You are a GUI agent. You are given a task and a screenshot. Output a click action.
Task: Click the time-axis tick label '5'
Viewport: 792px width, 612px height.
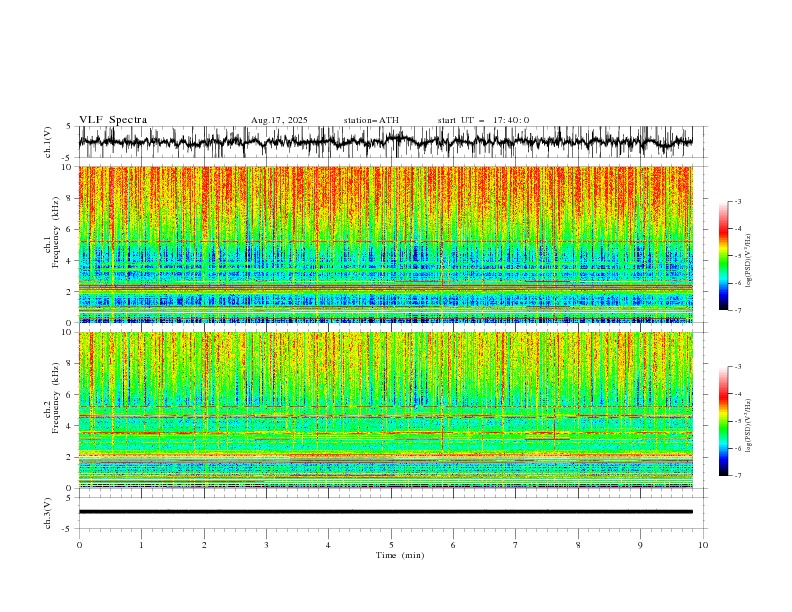click(391, 545)
